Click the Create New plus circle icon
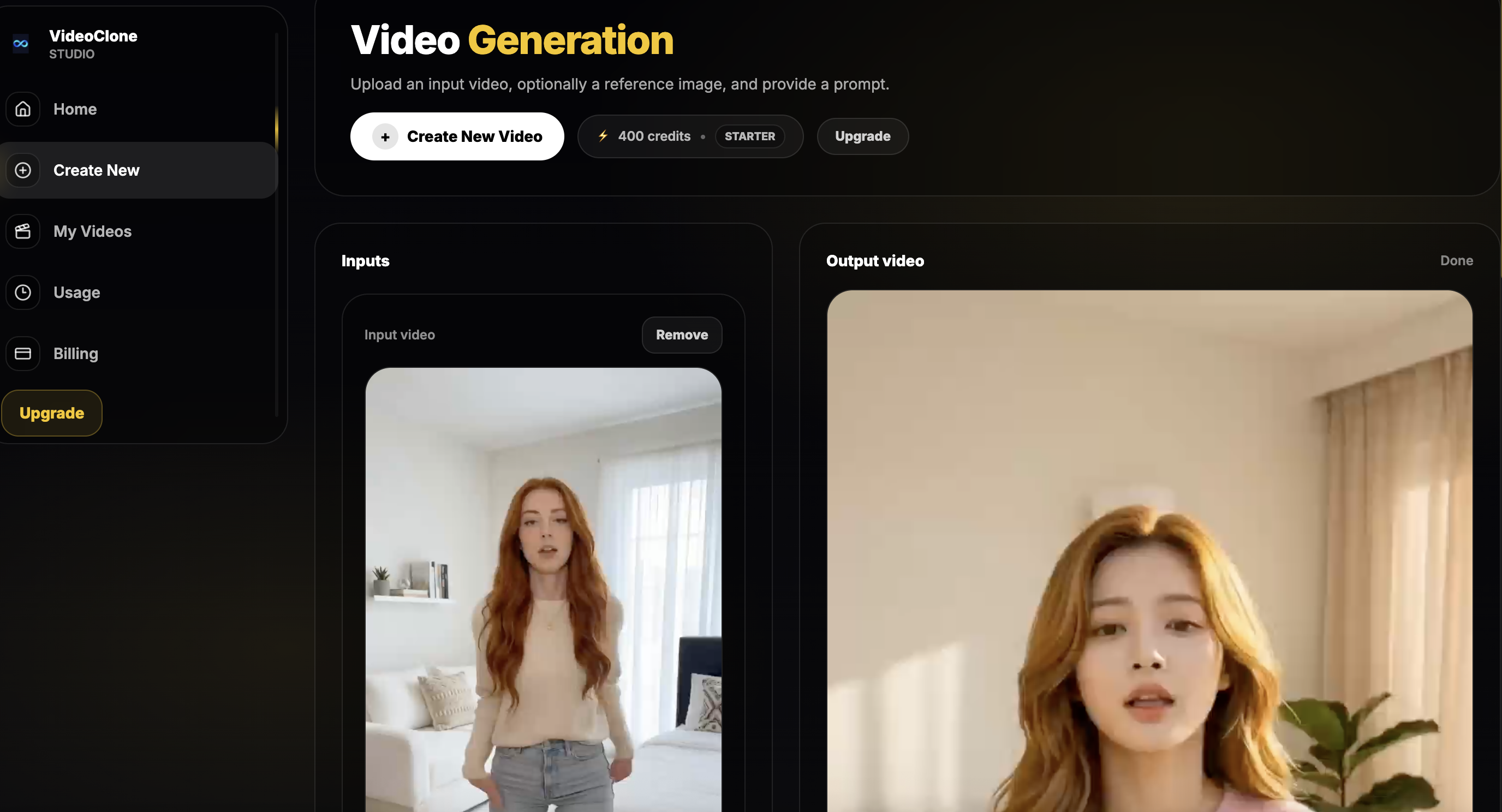This screenshot has width=1502, height=812. [23, 170]
